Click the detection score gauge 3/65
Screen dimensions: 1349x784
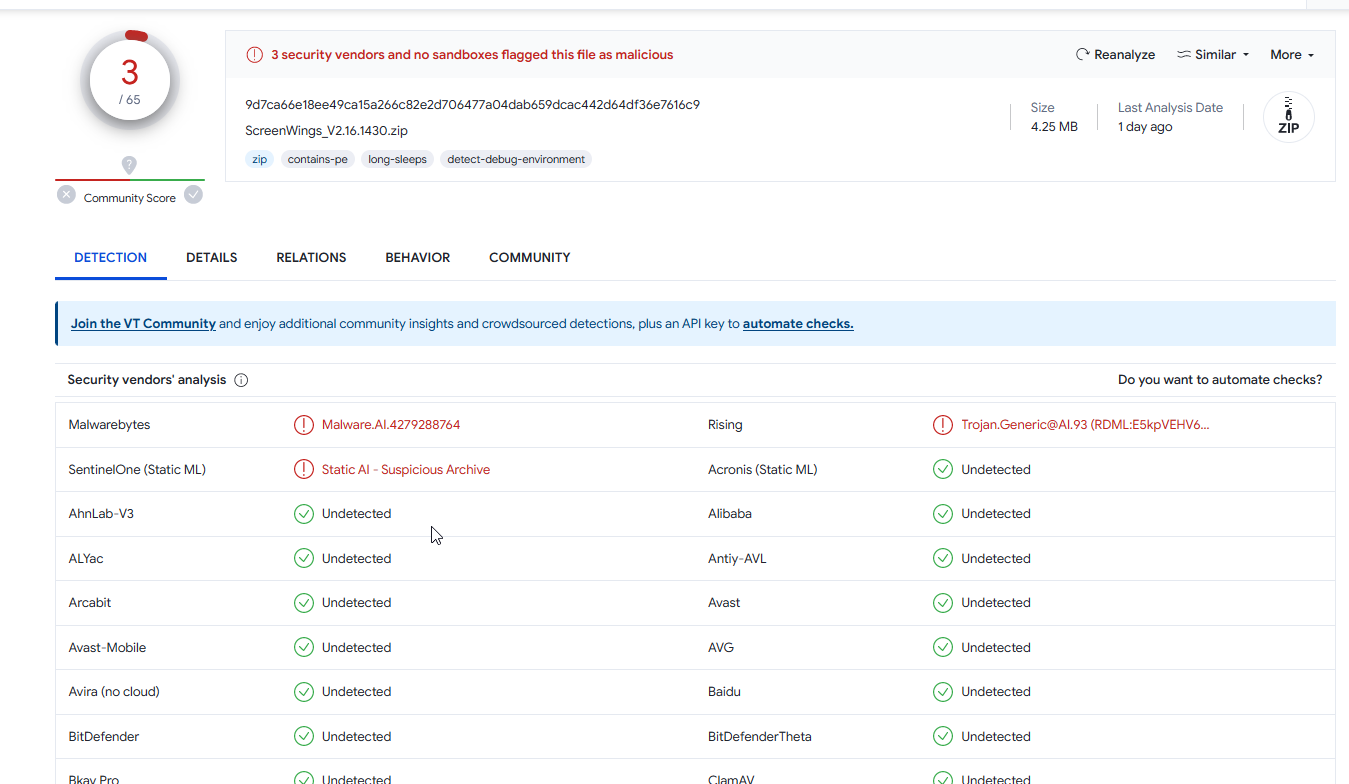pyautogui.click(x=129, y=82)
